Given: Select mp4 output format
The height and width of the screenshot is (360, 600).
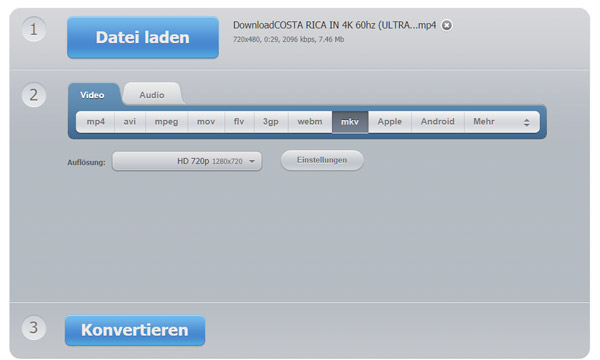Looking at the screenshot, I should [95, 122].
